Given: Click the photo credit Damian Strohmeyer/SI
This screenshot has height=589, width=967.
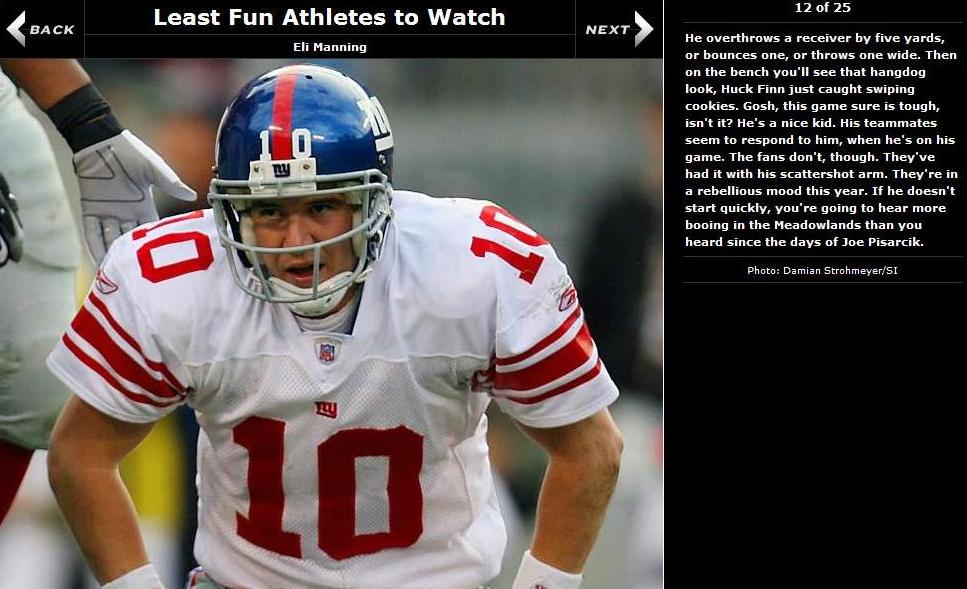Looking at the screenshot, I should tap(822, 270).
